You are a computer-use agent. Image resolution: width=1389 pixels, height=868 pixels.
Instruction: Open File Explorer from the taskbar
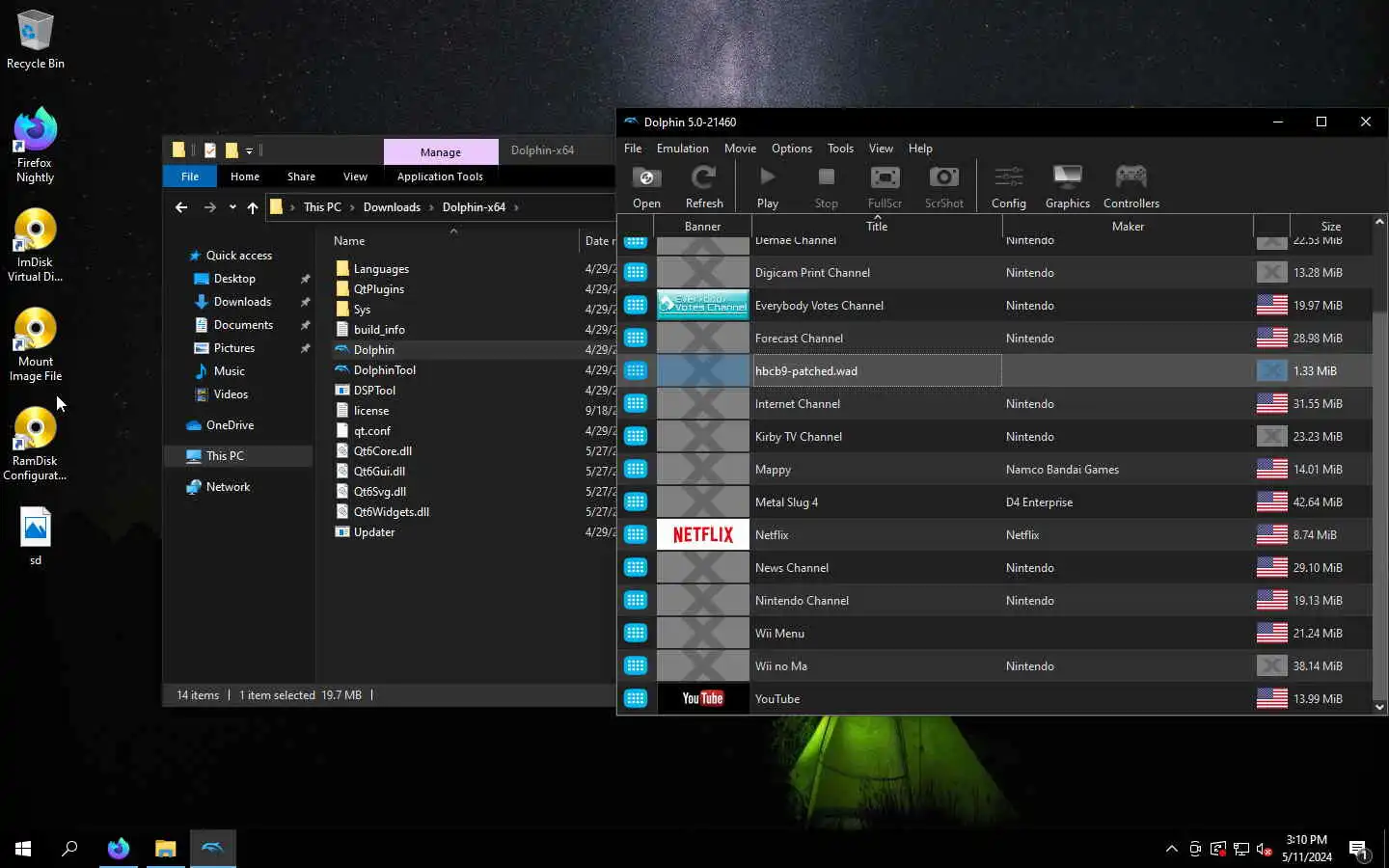click(166, 849)
